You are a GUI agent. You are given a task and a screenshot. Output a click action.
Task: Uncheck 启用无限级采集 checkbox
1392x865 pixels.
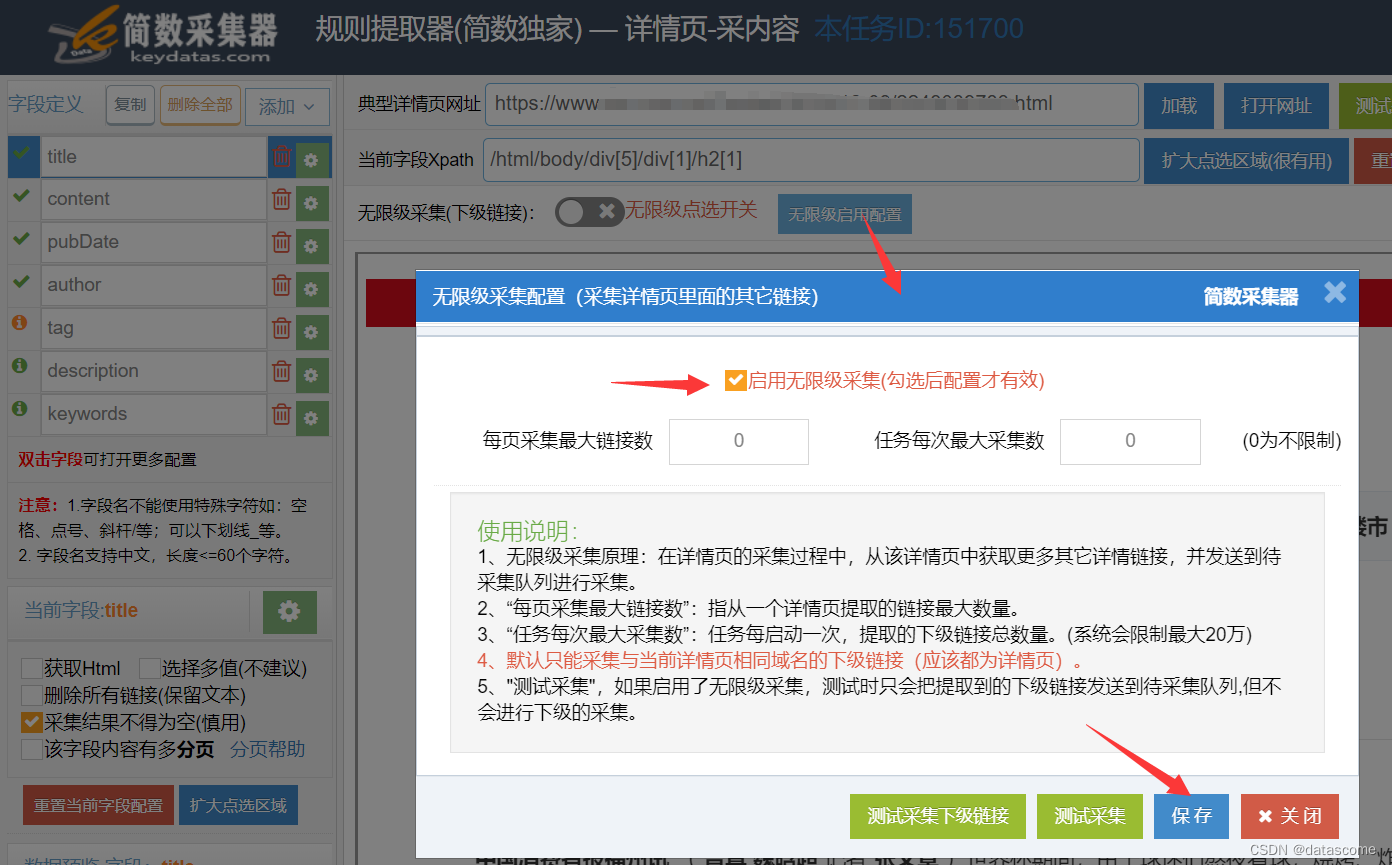pos(736,380)
